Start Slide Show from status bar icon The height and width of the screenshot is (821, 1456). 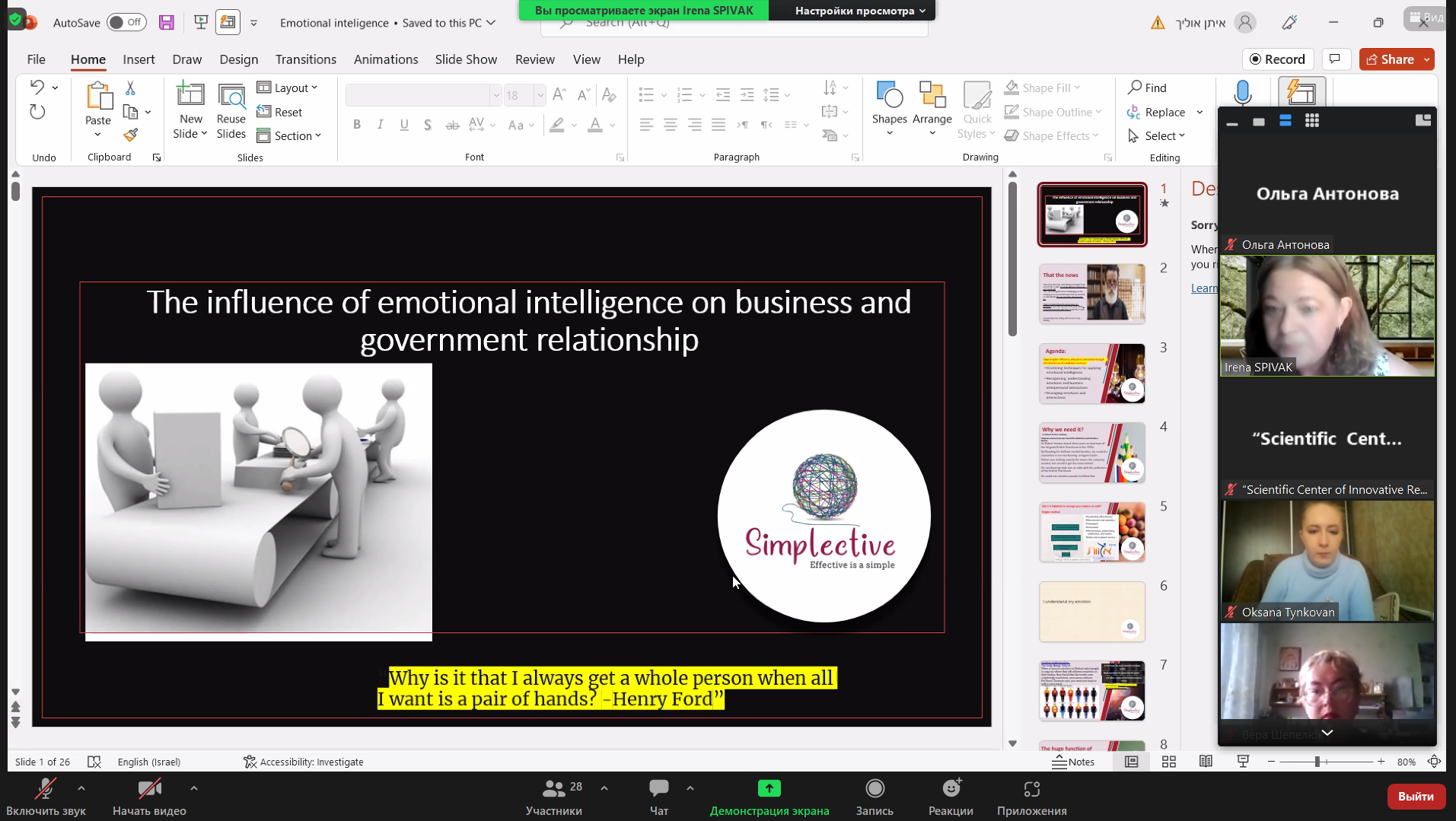click(x=1244, y=762)
